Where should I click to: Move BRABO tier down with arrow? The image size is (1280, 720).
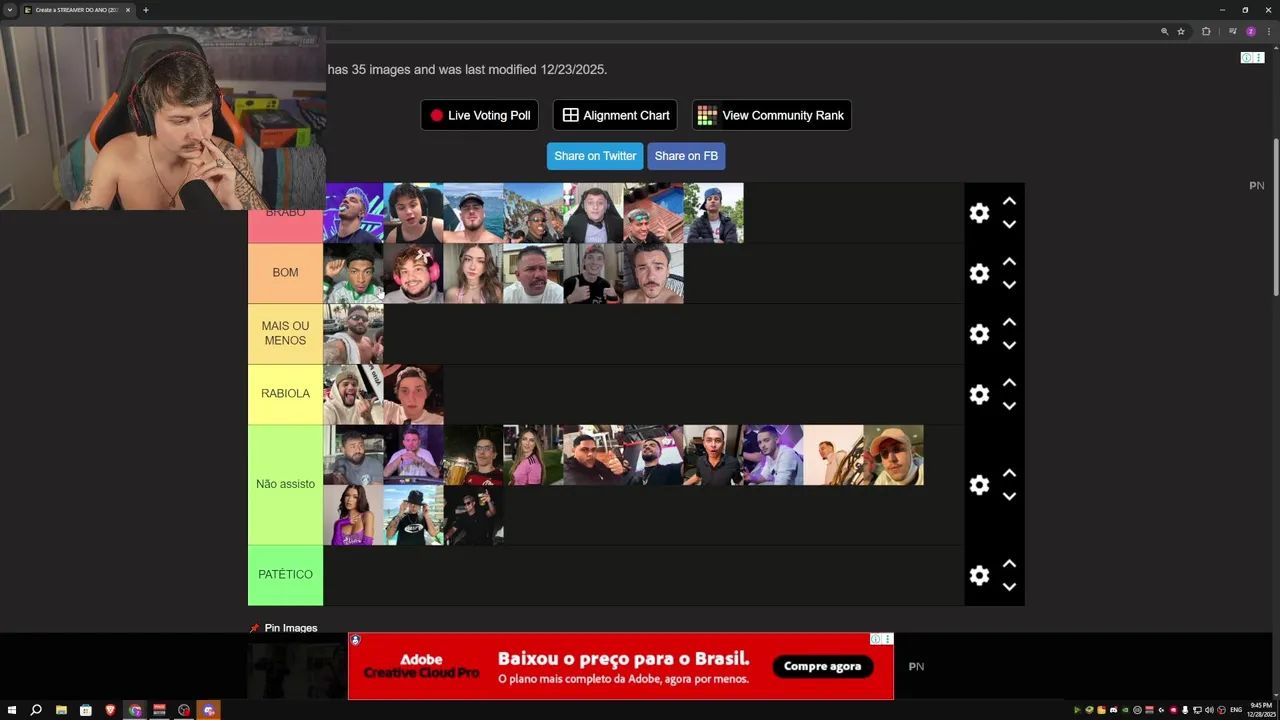tap(1009, 225)
